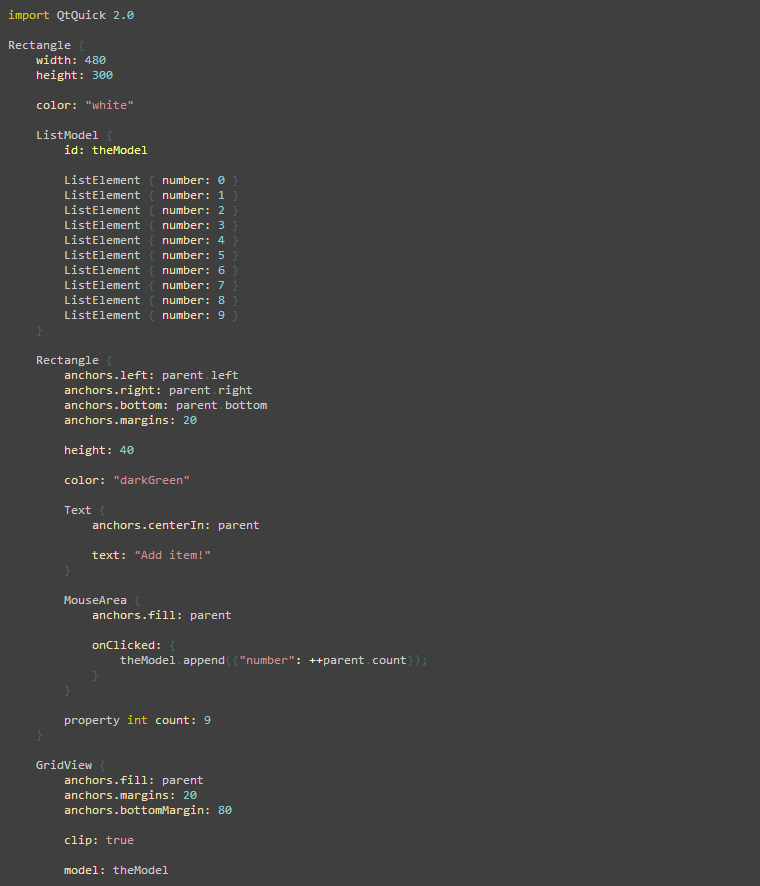This screenshot has width=760, height=886.
Task: Click the color "darkGreen" line
Action: click(127, 480)
